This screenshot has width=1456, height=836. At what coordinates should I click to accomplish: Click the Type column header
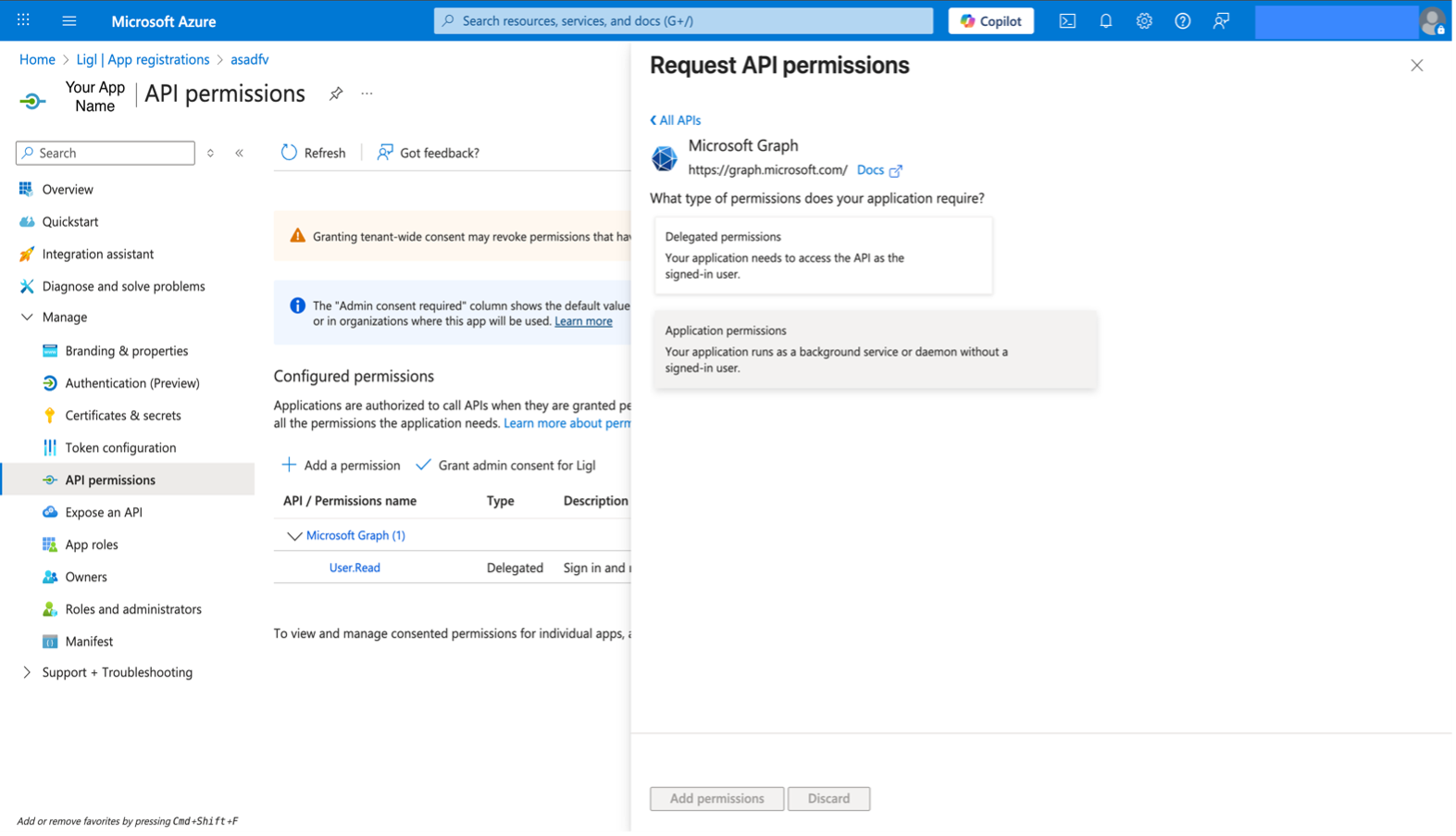coord(502,502)
